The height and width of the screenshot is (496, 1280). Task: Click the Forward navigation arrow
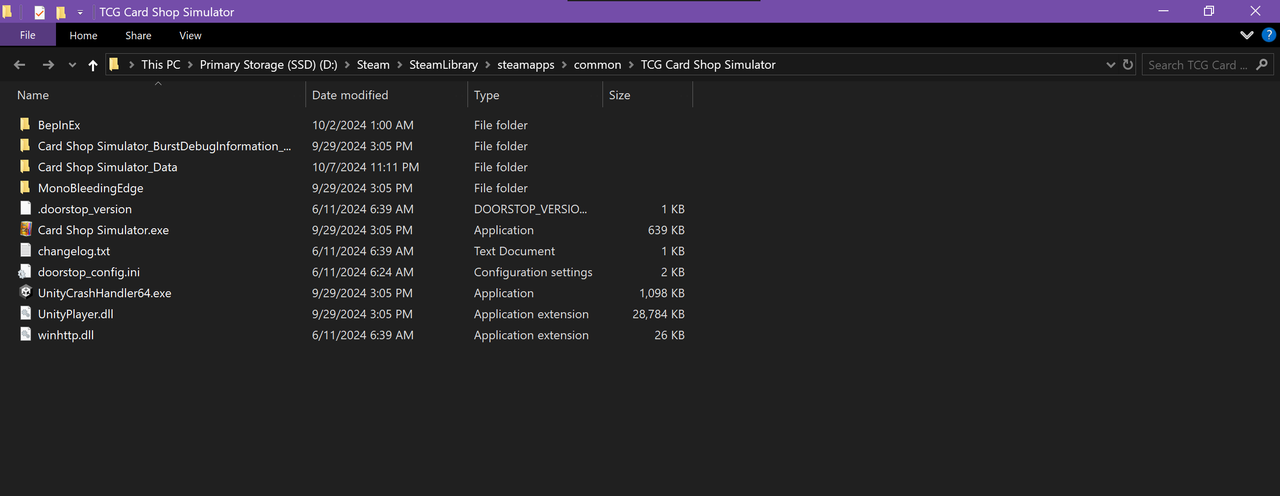click(x=48, y=65)
